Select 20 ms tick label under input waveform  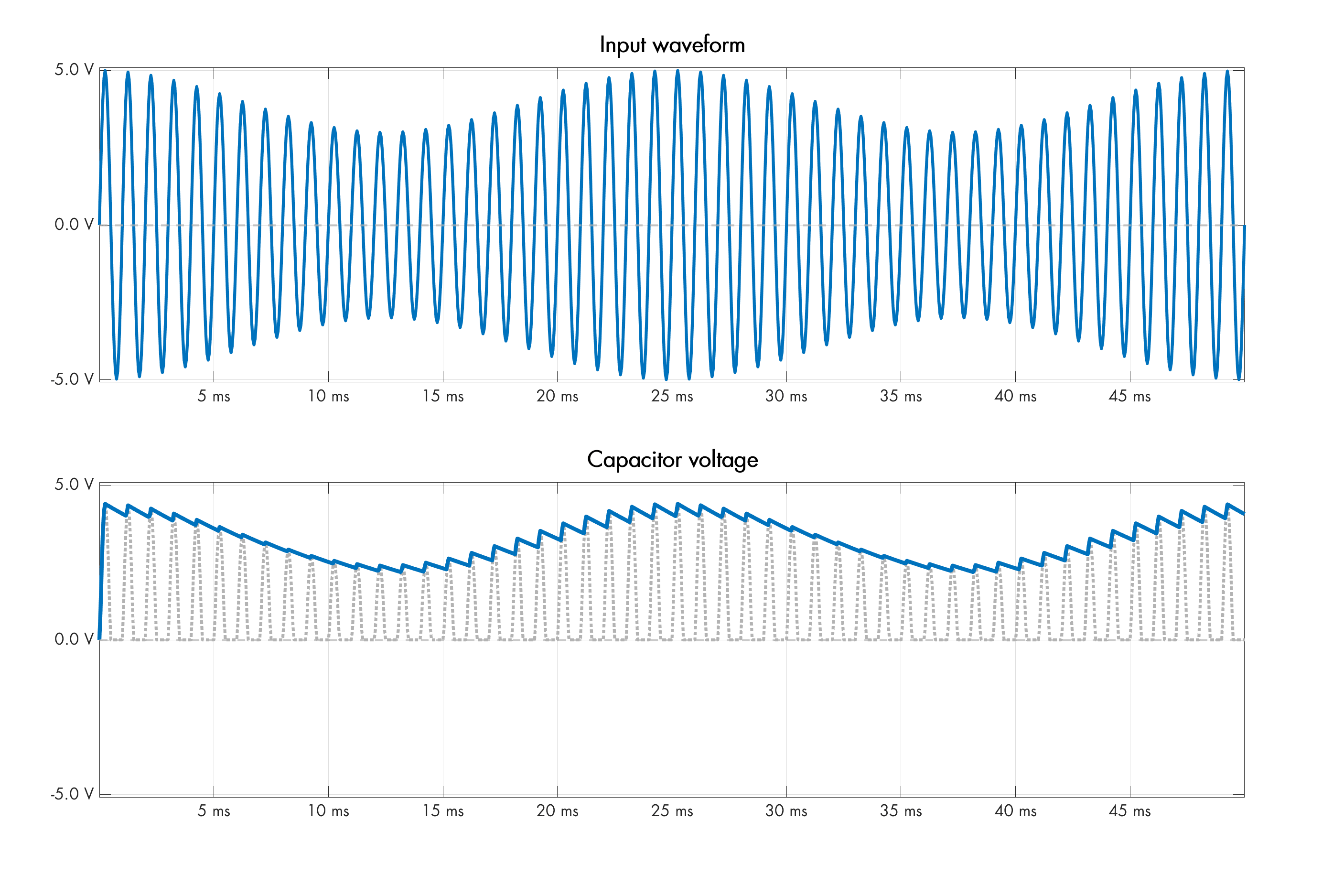pyautogui.click(x=557, y=396)
